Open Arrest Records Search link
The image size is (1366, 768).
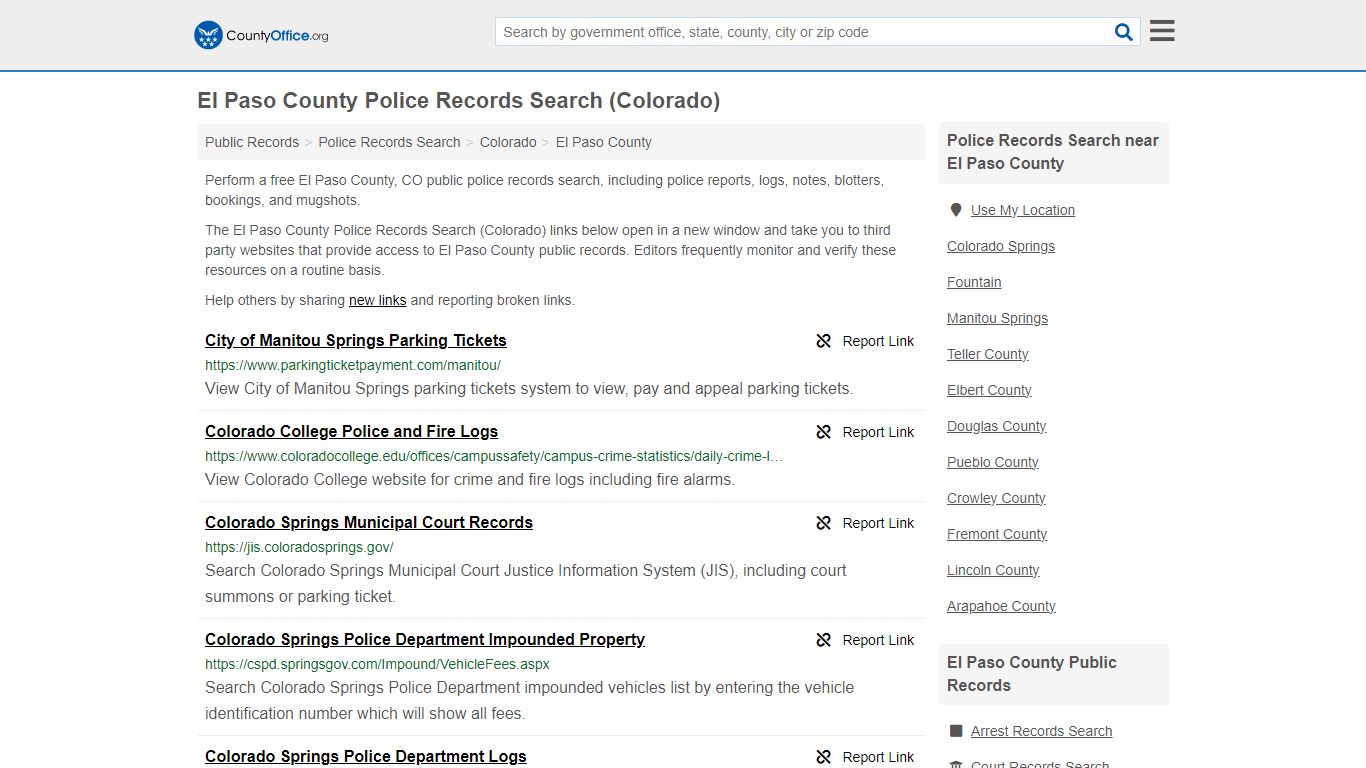(x=1041, y=731)
